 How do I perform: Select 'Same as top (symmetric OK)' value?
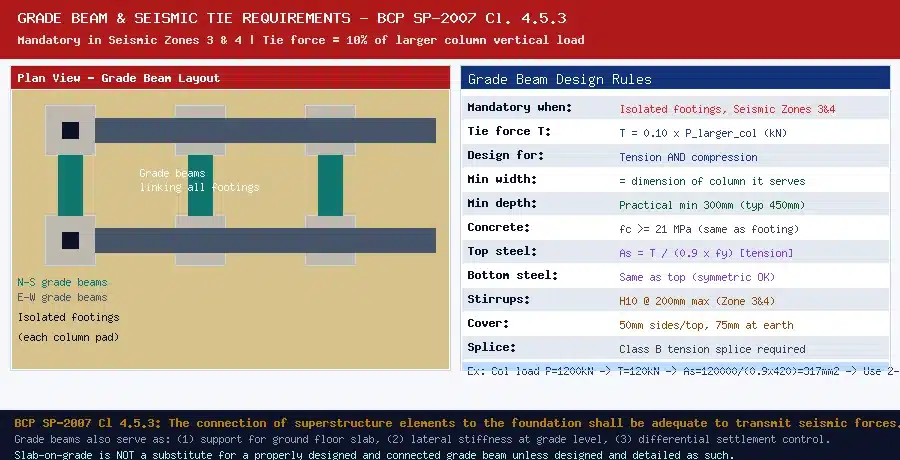[697, 277]
